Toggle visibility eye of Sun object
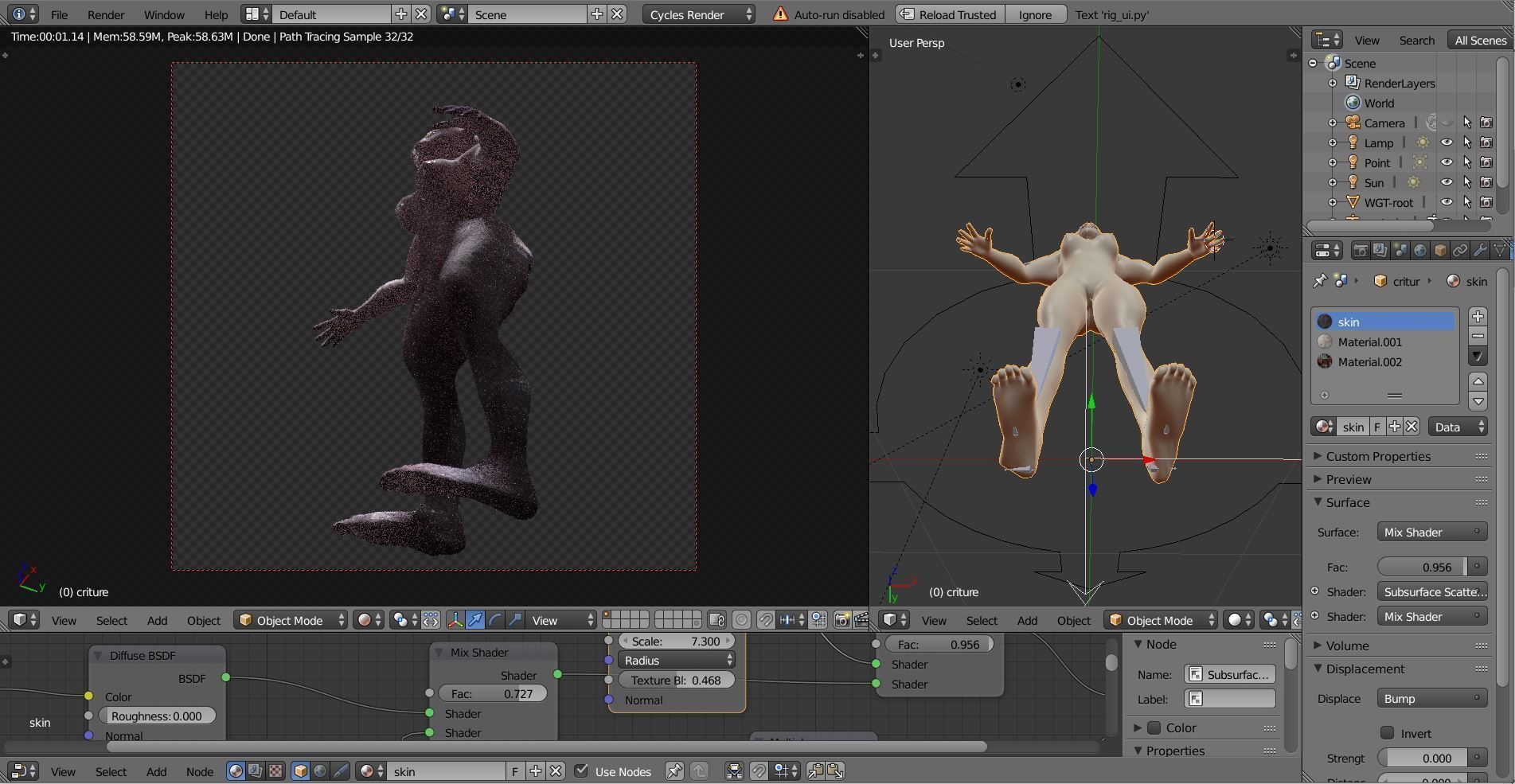The width and height of the screenshot is (1515, 784). [x=1447, y=182]
